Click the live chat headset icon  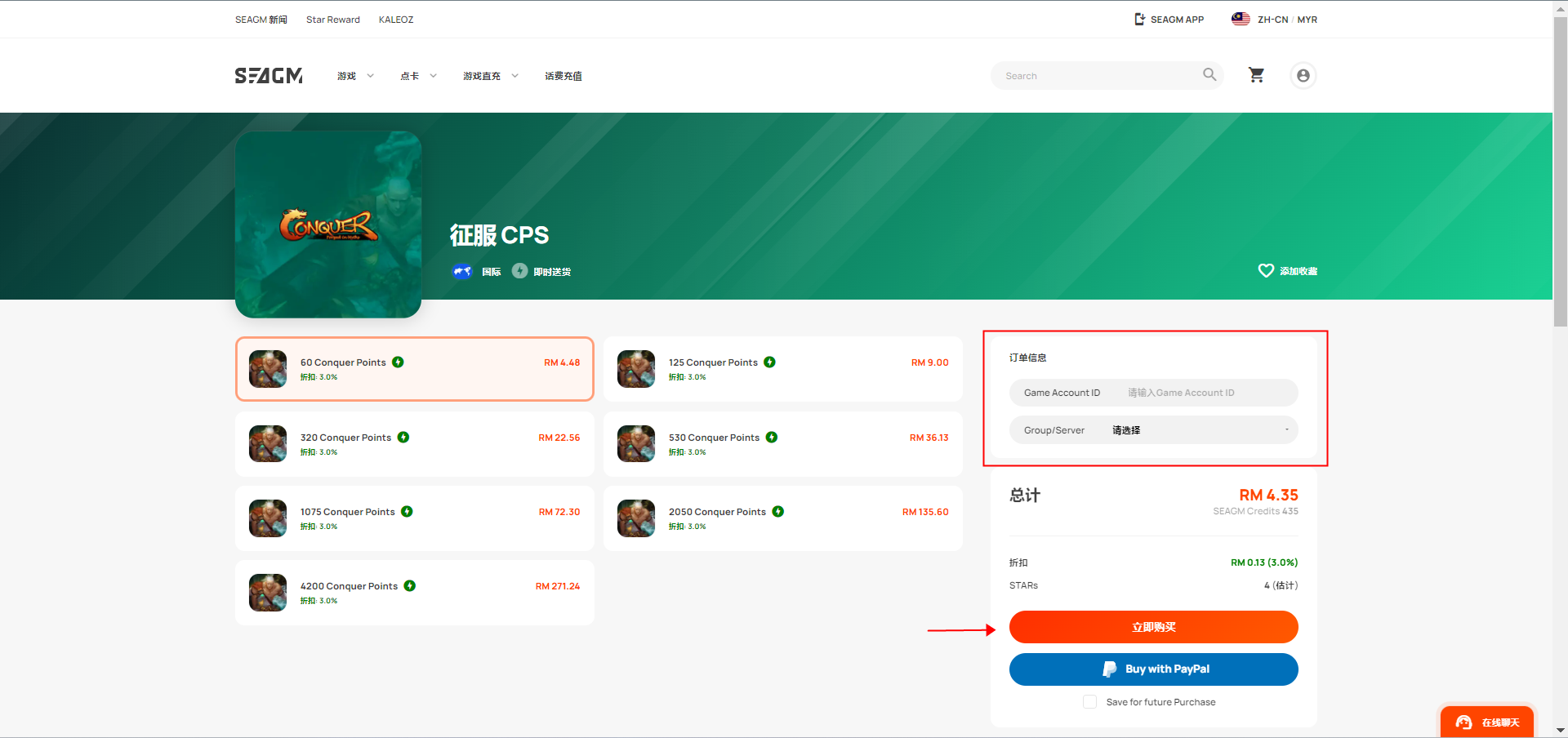tap(1463, 722)
